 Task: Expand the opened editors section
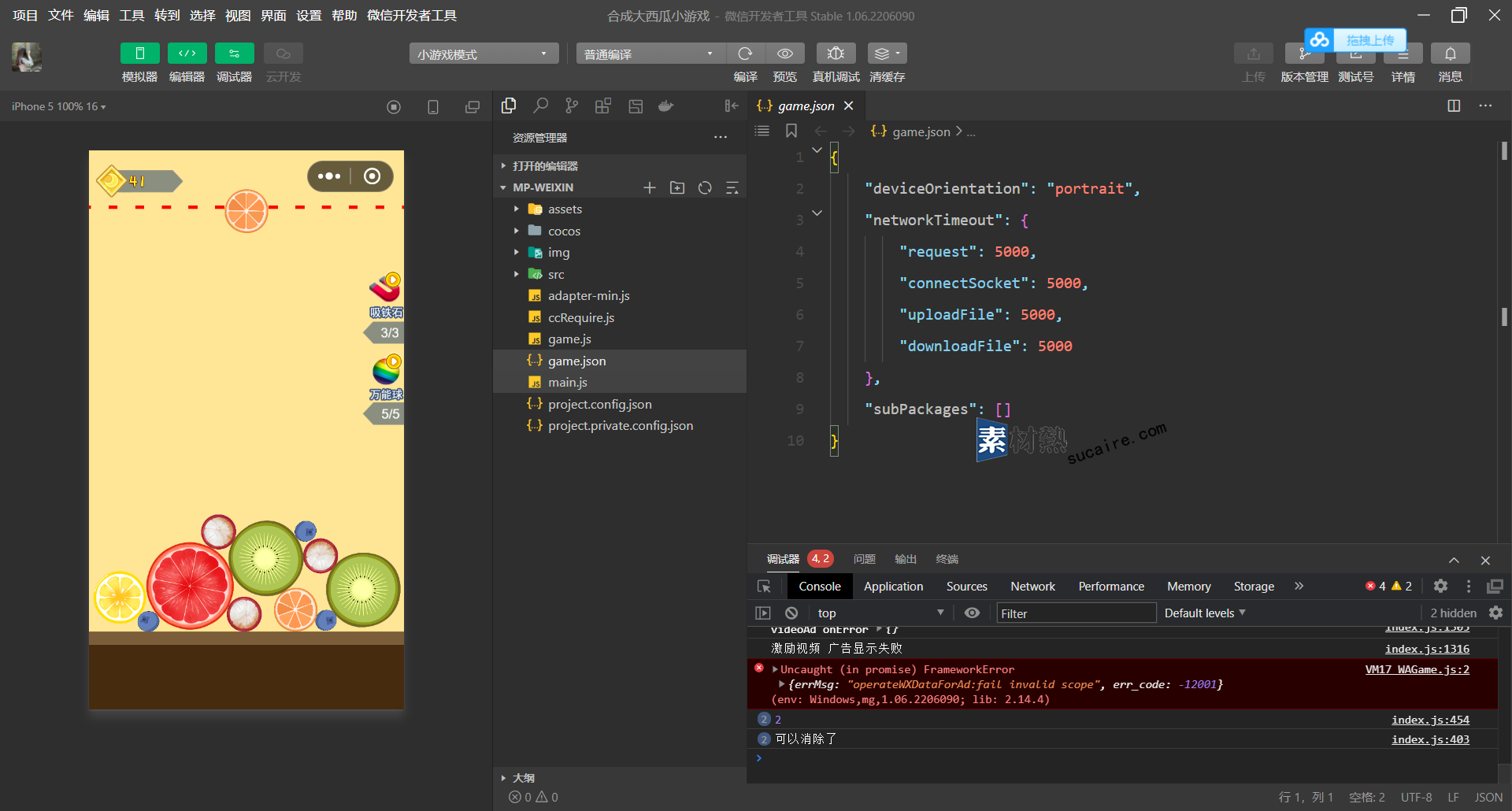point(545,165)
